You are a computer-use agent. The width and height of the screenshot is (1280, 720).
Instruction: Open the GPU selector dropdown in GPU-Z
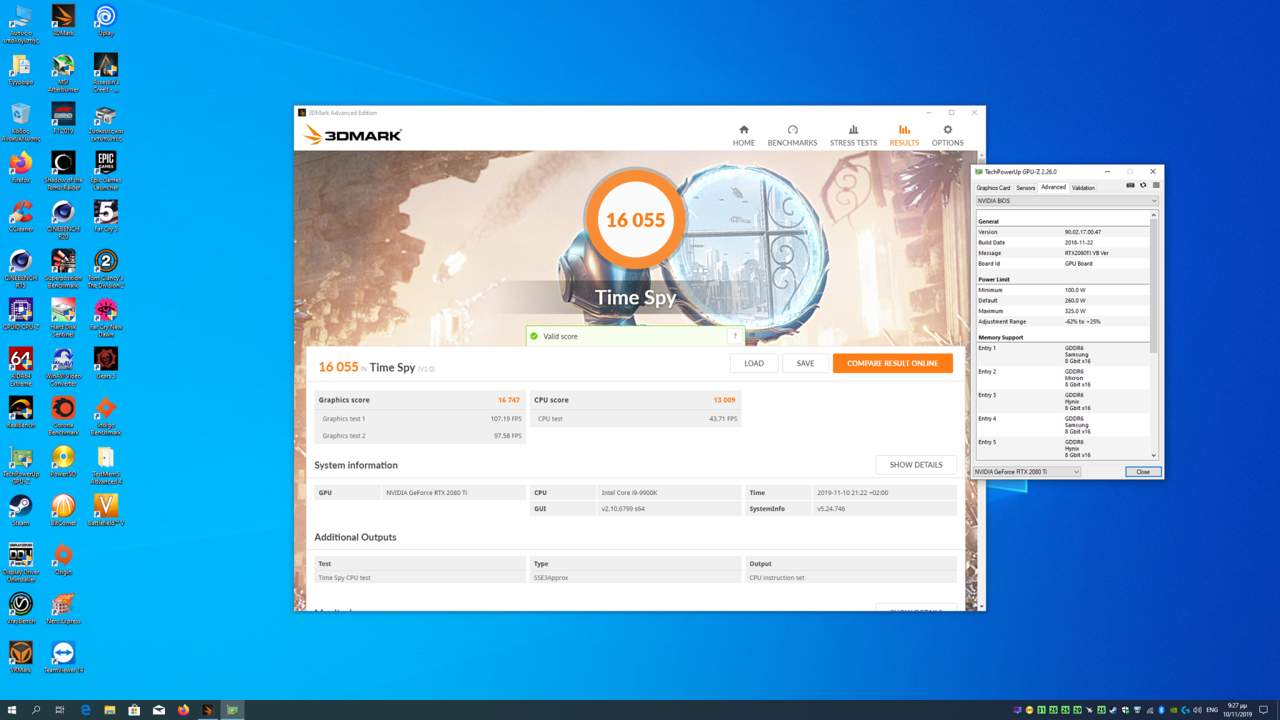pos(1026,472)
